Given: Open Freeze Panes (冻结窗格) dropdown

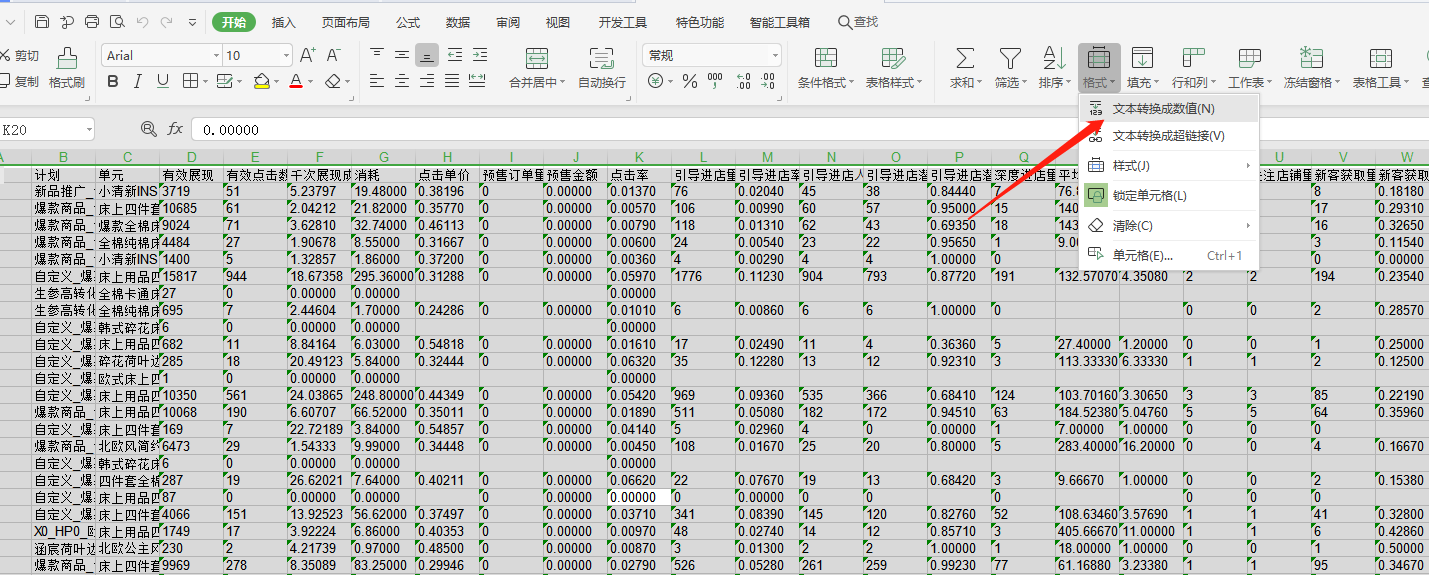Looking at the screenshot, I should click(1312, 69).
